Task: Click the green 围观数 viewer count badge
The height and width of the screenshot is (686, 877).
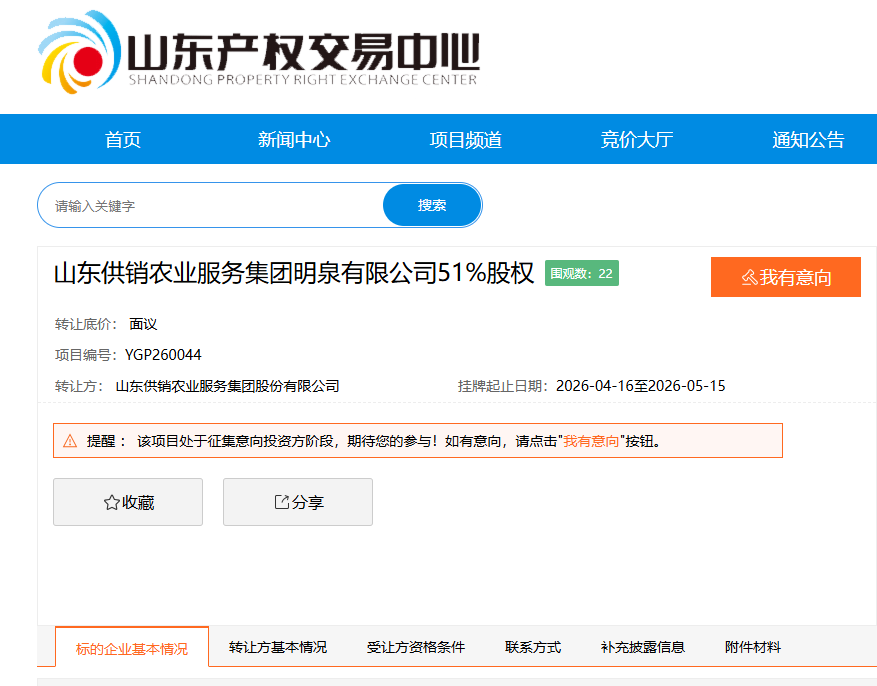Action: coord(580,272)
